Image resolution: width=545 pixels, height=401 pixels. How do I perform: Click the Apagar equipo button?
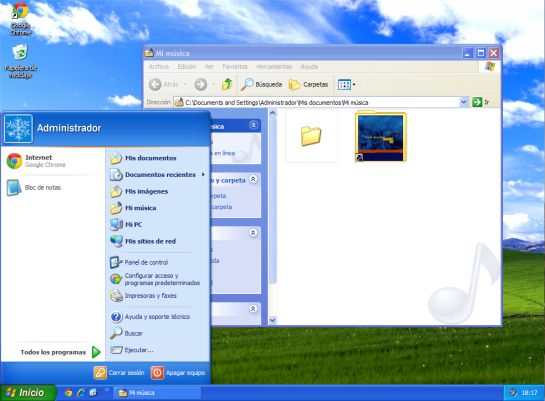click(x=178, y=373)
